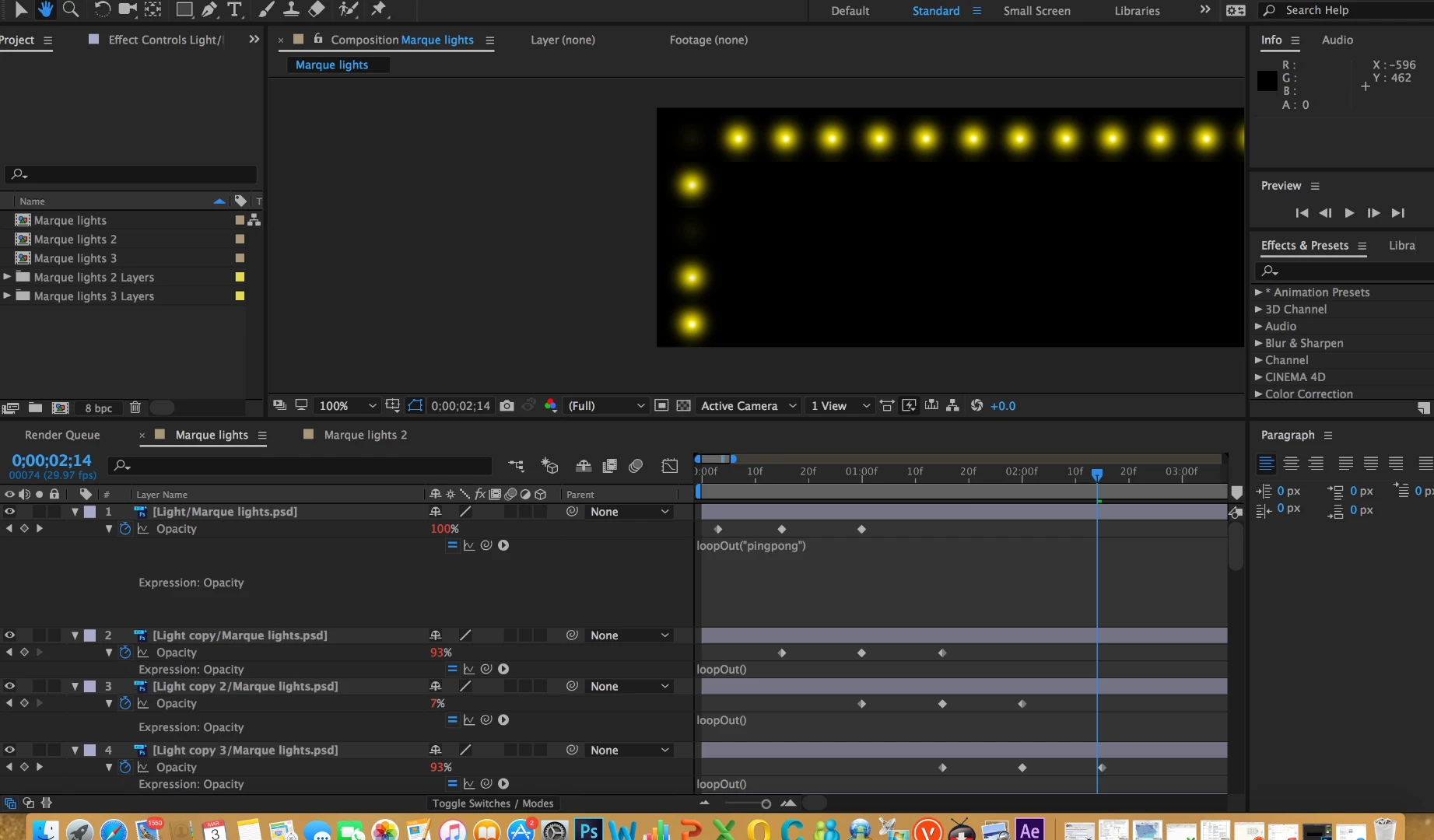The height and width of the screenshot is (840, 1434).
Task: Jump to first frame in Preview
Action: pyautogui.click(x=1302, y=212)
